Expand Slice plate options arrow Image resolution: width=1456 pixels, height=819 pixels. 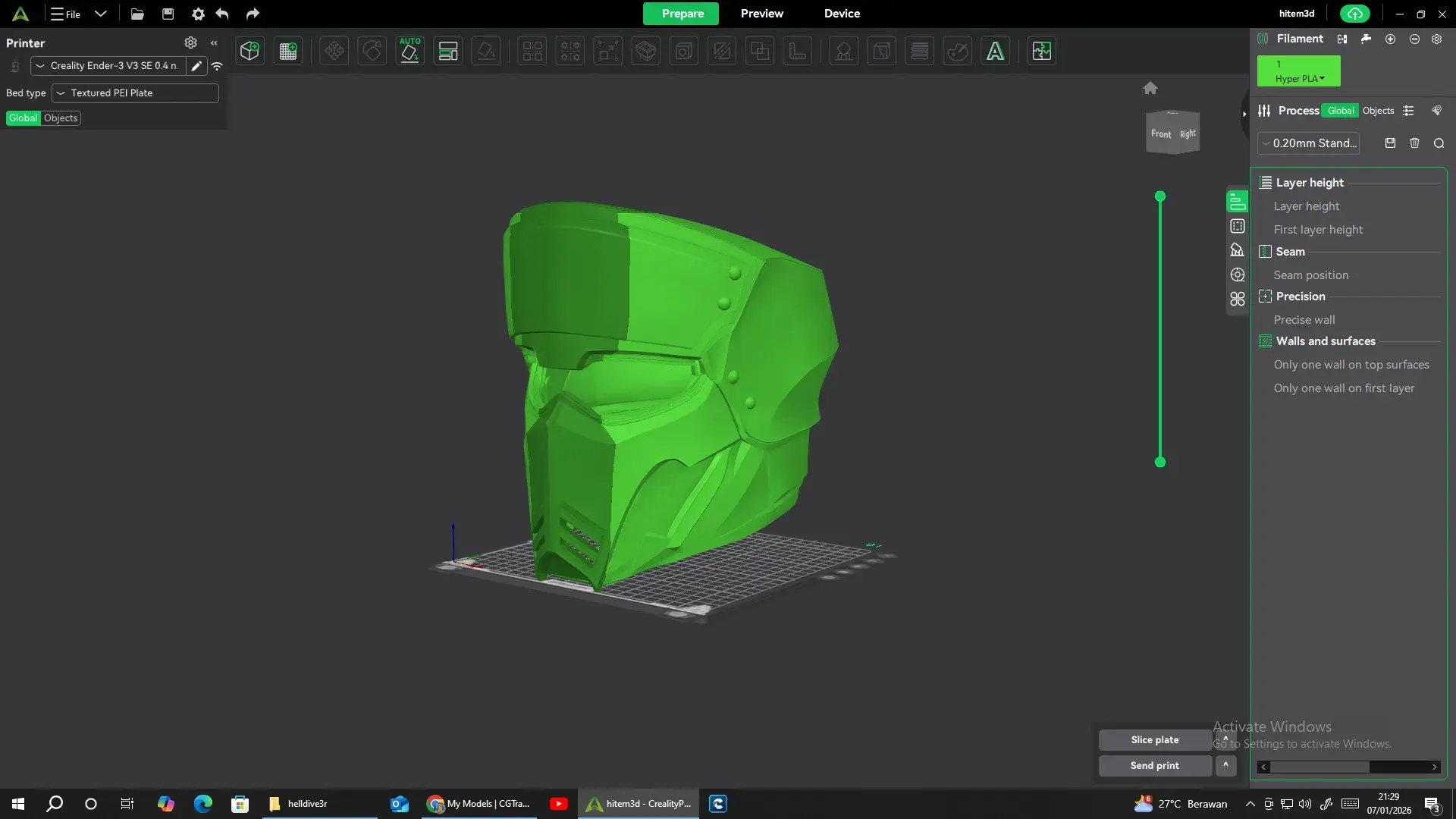[1225, 739]
